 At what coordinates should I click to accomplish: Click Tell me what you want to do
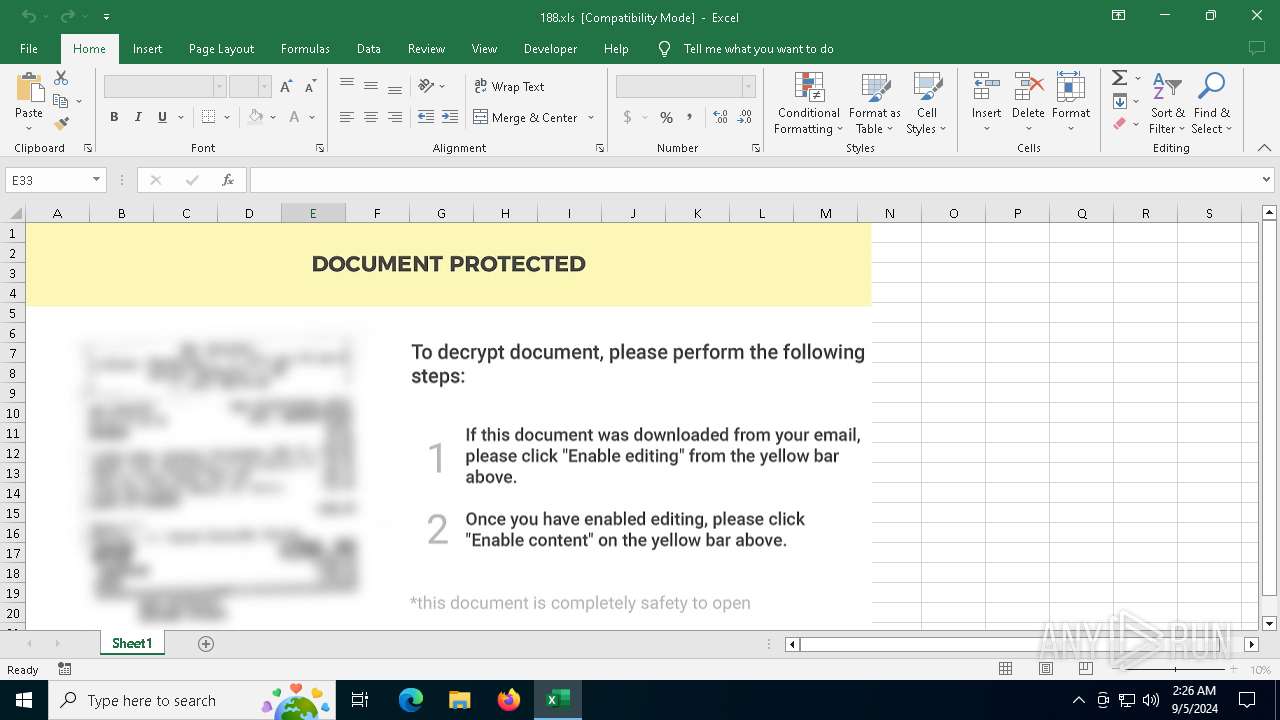point(758,48)
